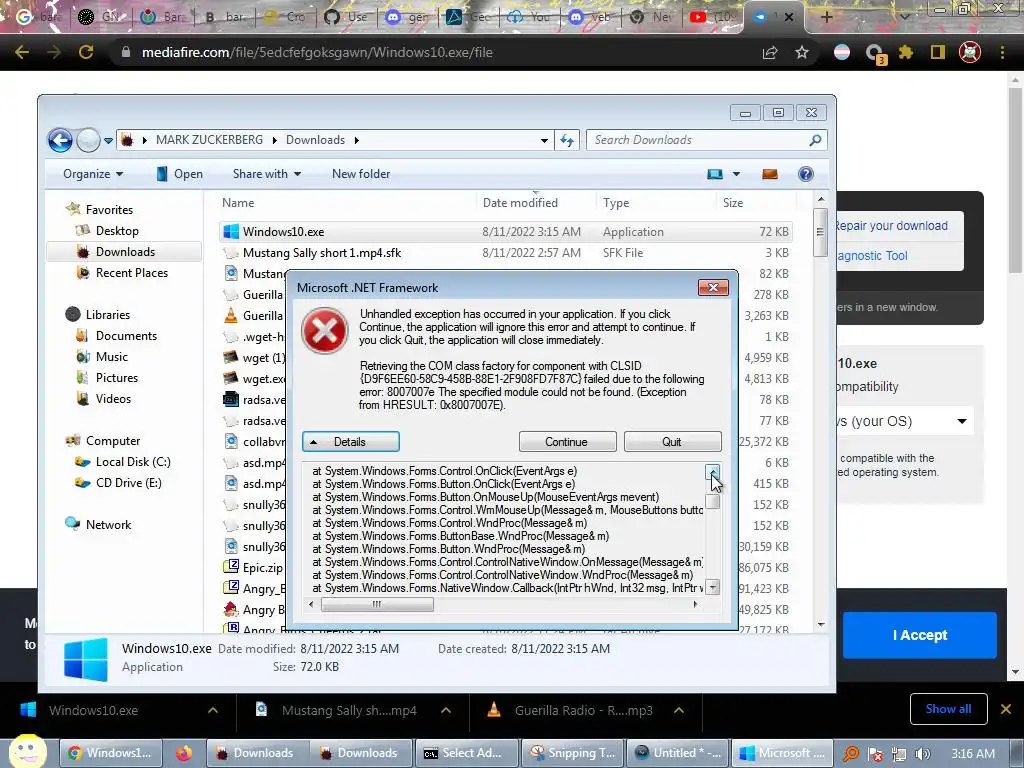This screenshot has width=1024, height=768.
Task: Click the Open toolbar button in Explorer
Action: [180, 174]
